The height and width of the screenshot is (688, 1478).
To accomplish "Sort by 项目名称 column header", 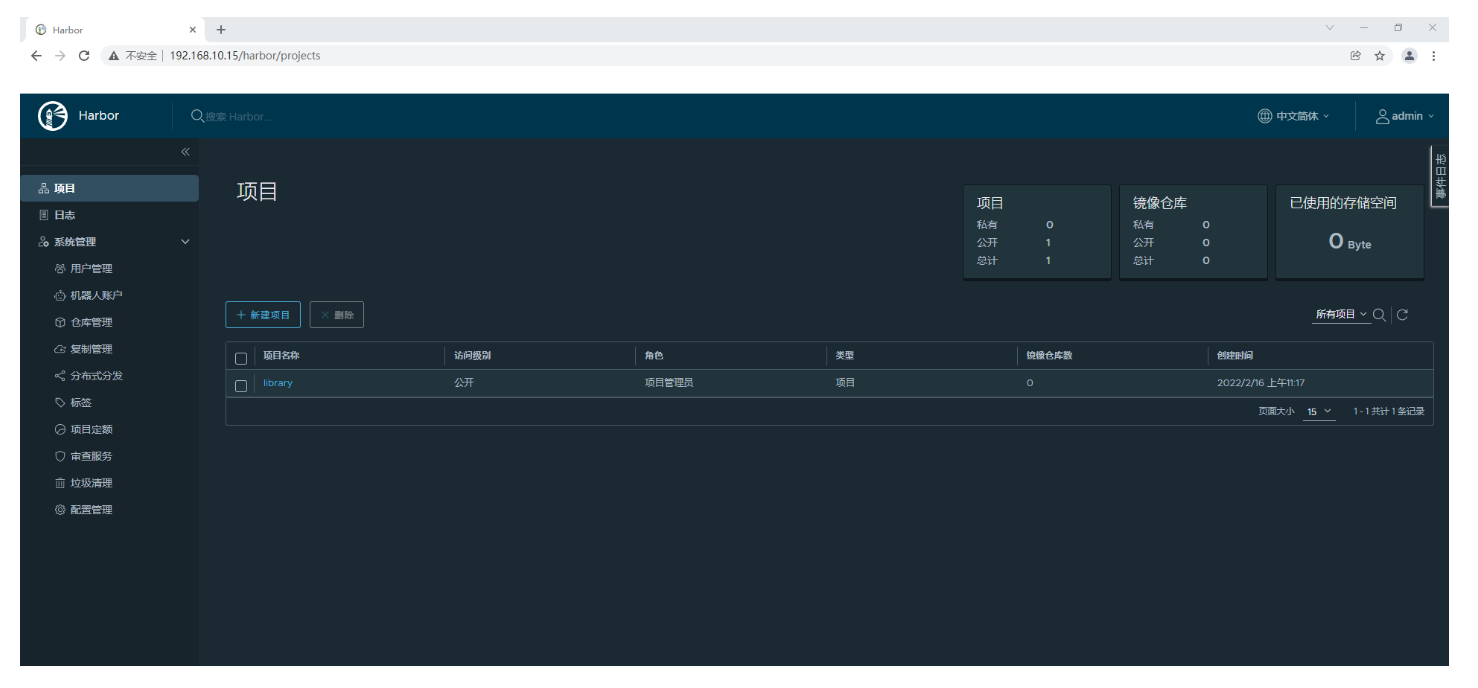I will pyautogui.click(x=281, y=356).
